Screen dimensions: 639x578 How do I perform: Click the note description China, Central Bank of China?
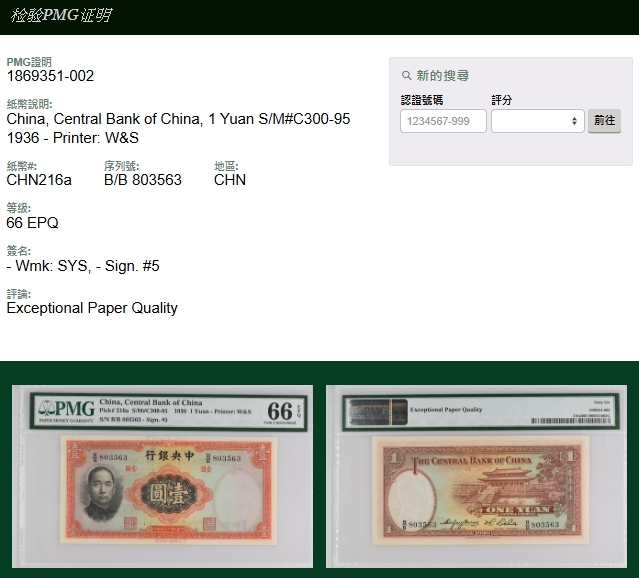coord(178,119)
